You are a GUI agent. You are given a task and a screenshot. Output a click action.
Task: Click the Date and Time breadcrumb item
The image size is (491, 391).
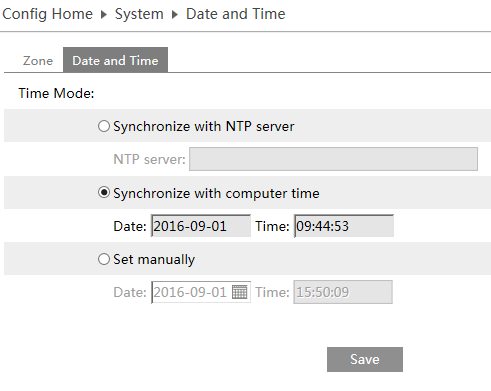[235, 14]
